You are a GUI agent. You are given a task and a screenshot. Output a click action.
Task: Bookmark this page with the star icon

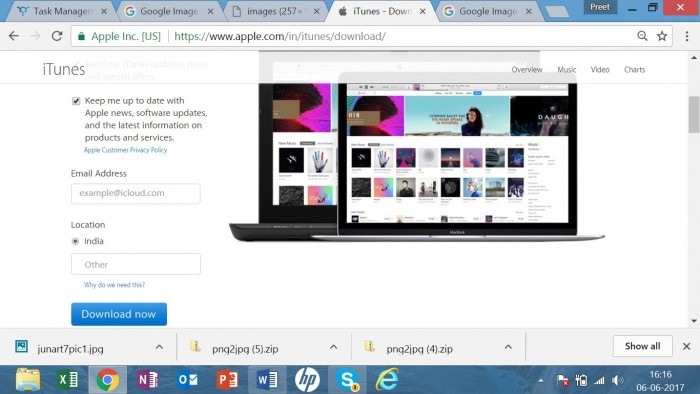click(662, 36)
